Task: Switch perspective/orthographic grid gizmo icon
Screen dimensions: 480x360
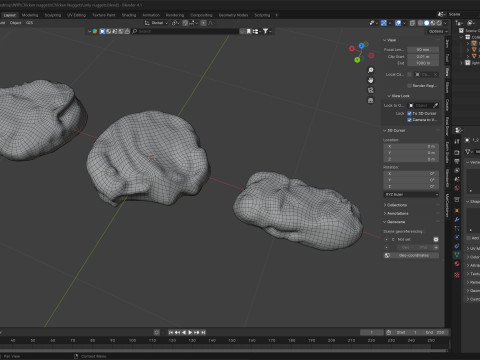Action: 370,100
